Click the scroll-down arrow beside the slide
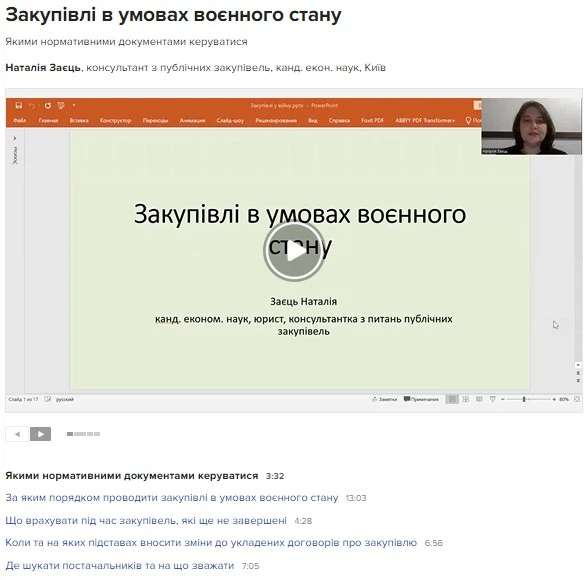This screenshot has width=585, height=580. [x=578, y=365]
